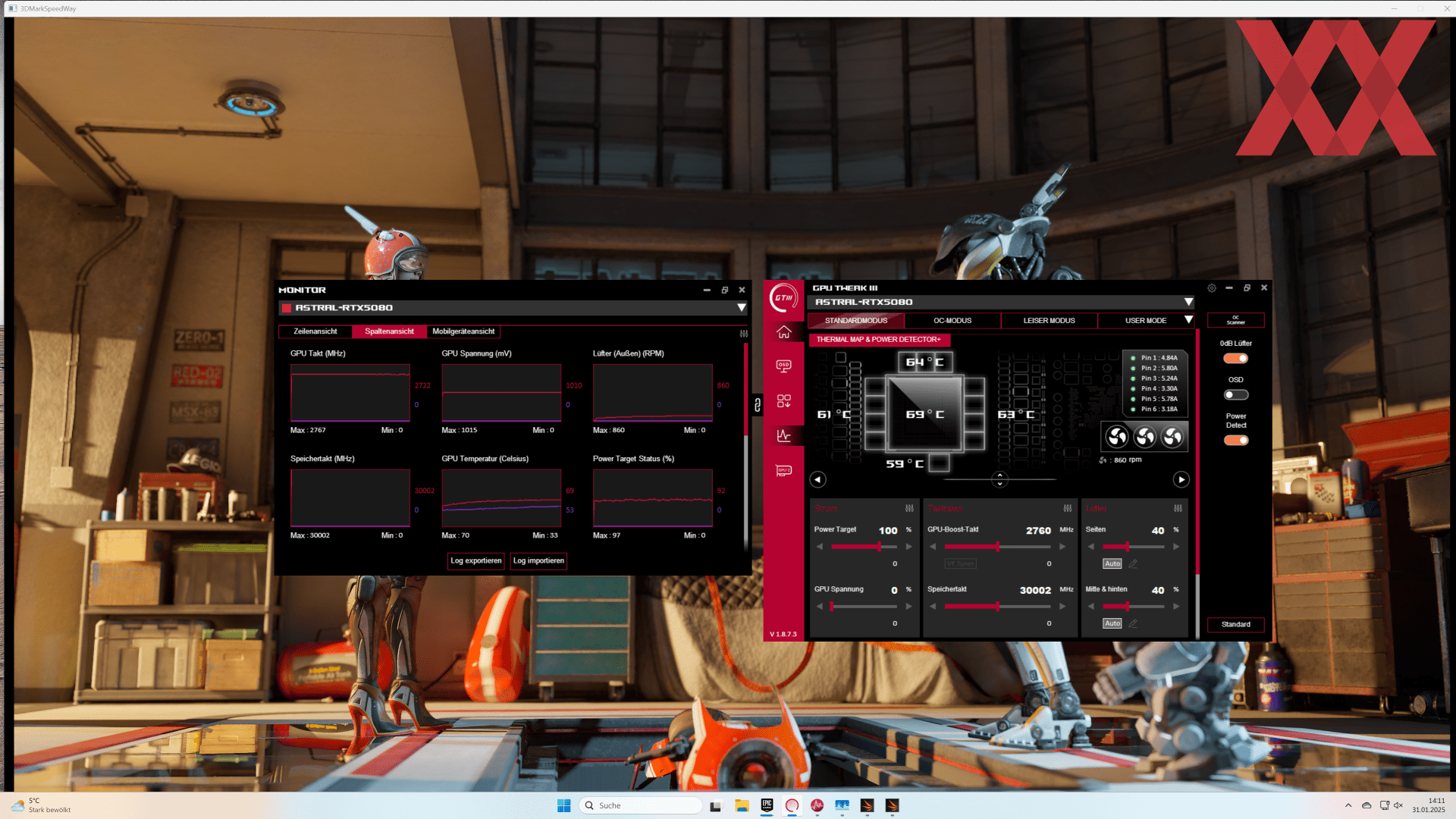Show hidden system tray icons chevron

coord(1348,805)
